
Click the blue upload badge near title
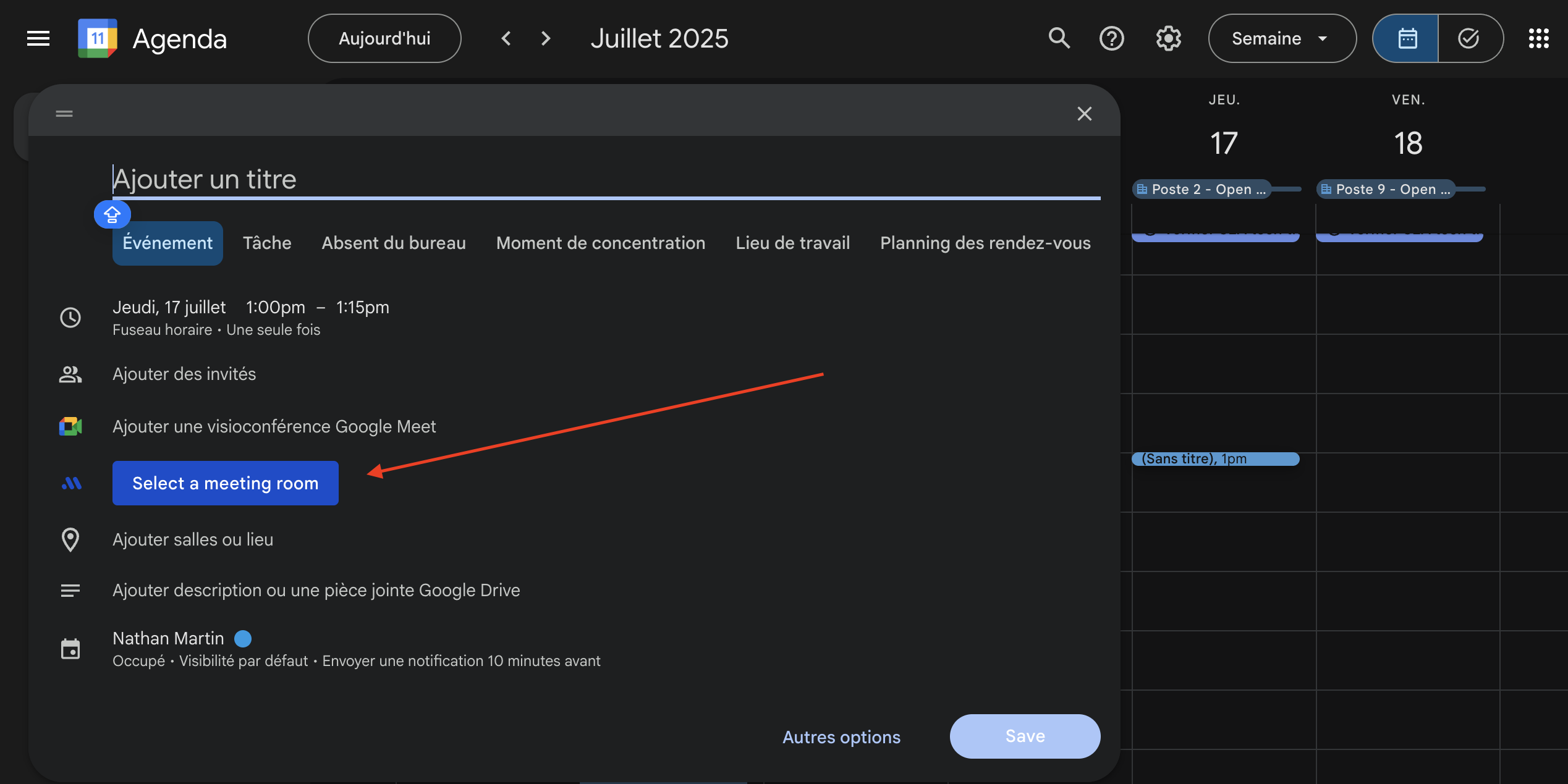click(x=112, y=214)
